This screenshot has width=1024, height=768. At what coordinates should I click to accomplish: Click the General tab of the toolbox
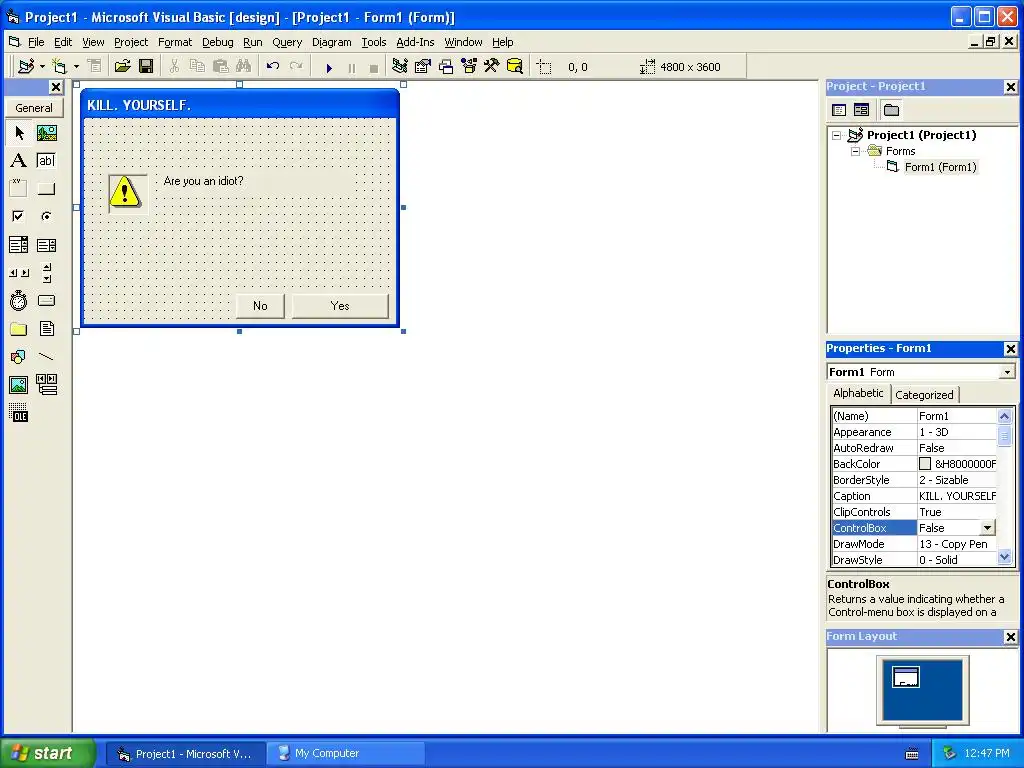pos(34,108)
